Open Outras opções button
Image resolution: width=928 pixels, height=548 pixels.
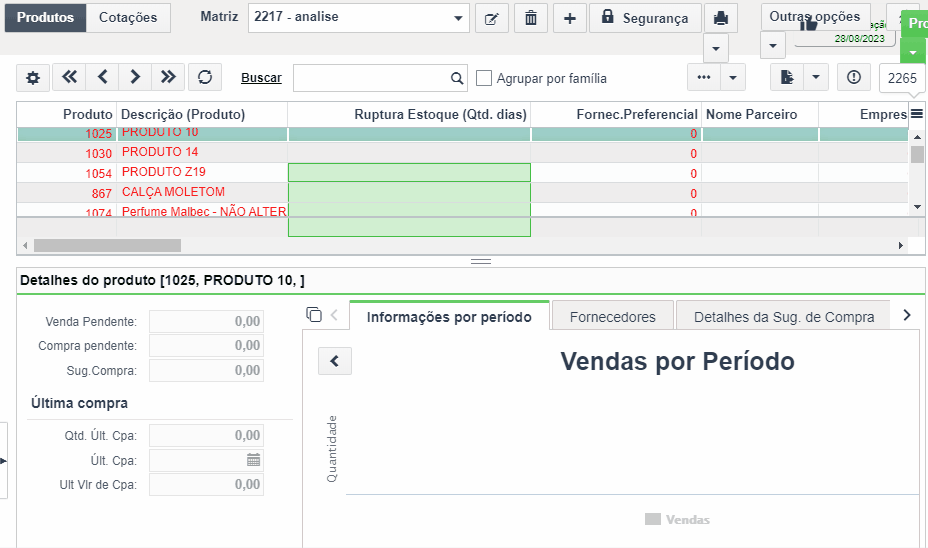click(x=816, y=17)
